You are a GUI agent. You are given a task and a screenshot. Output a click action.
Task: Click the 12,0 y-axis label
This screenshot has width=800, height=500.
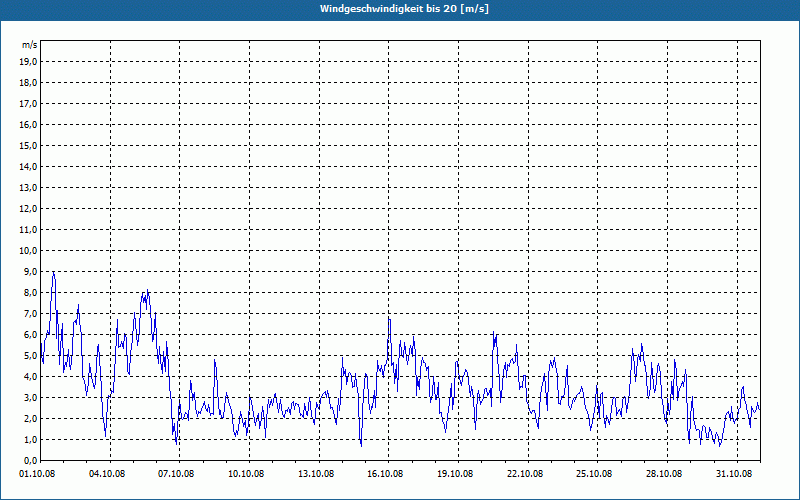[x=28, y=209]
